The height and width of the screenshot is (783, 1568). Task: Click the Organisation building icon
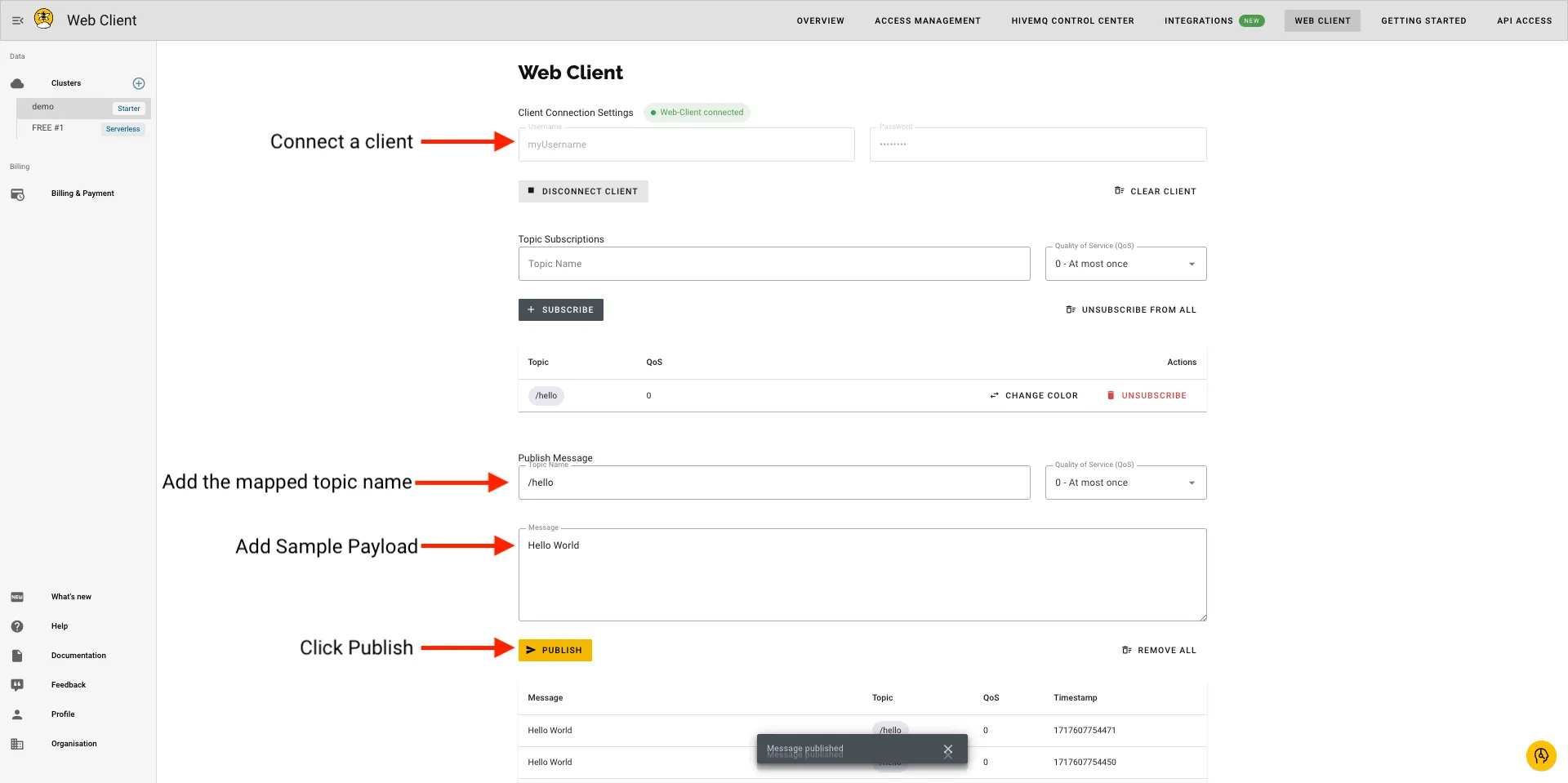pyautogui.click(x=17, y=744)
